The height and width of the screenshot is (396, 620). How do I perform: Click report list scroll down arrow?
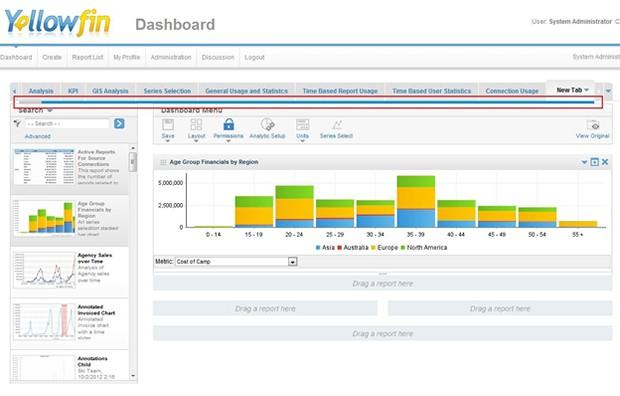pyautogui.click(x=133, y=376)
